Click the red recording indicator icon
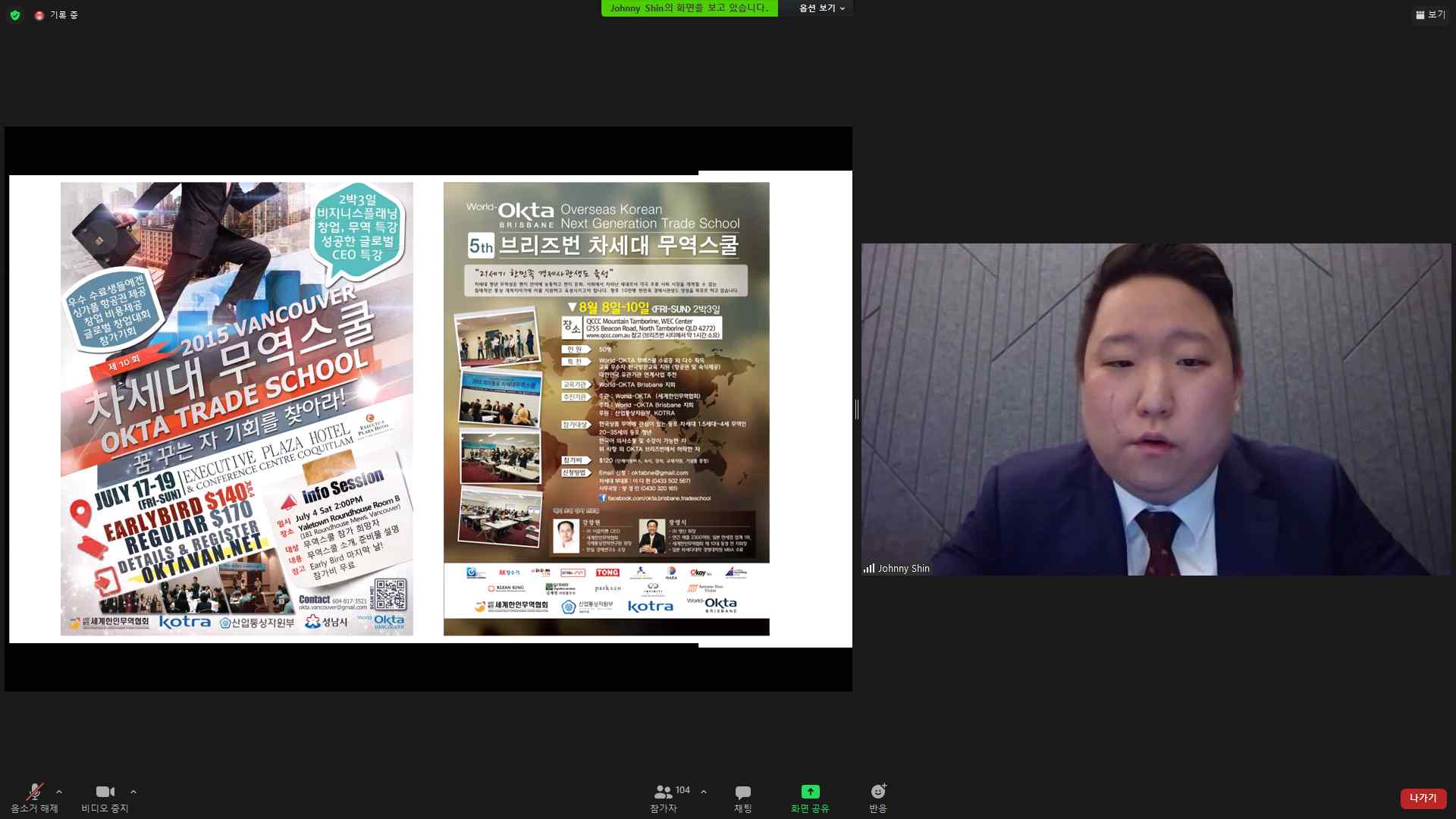 (x=39, y=15)
